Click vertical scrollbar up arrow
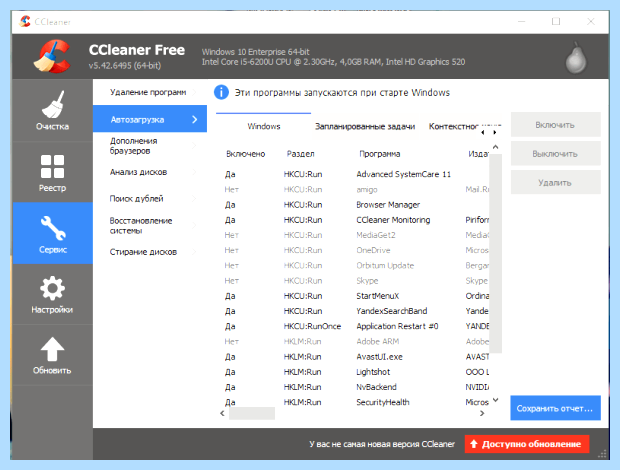The height and width of the screenshot is (470, 620). click(x=495, y=147)
